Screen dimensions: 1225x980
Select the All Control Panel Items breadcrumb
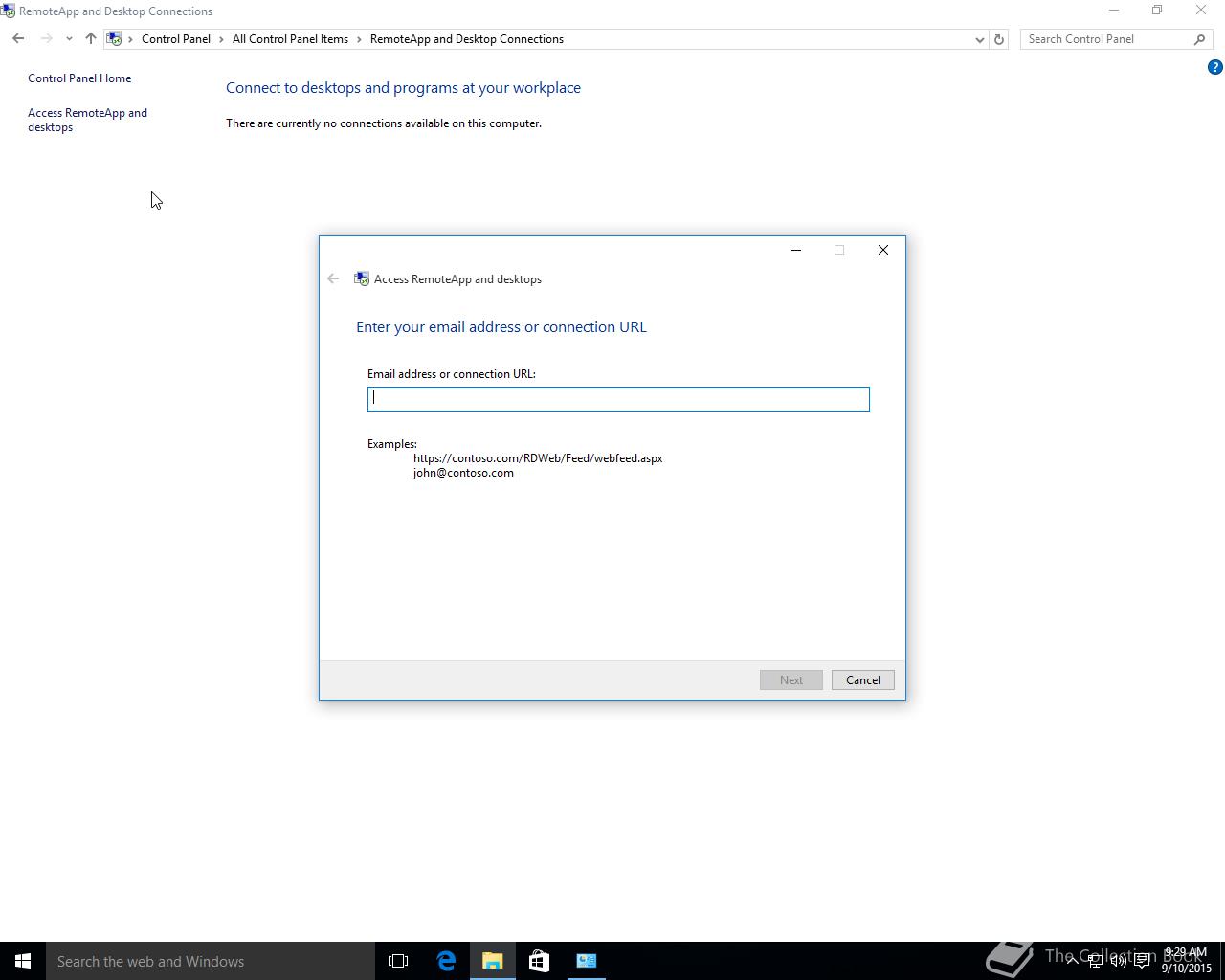pos(290,39)
